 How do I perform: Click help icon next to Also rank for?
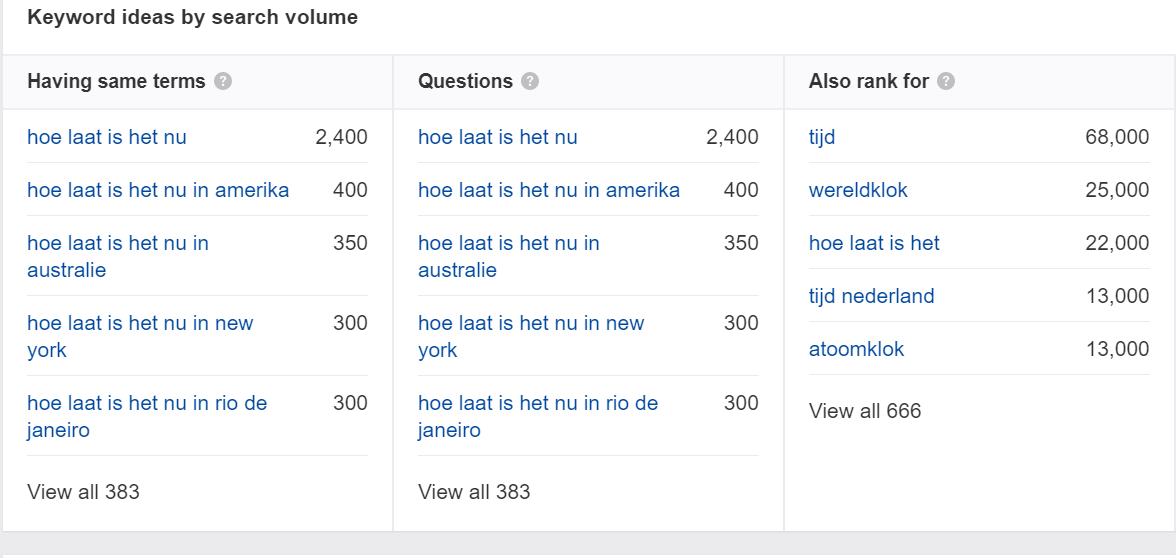point(946,82)
